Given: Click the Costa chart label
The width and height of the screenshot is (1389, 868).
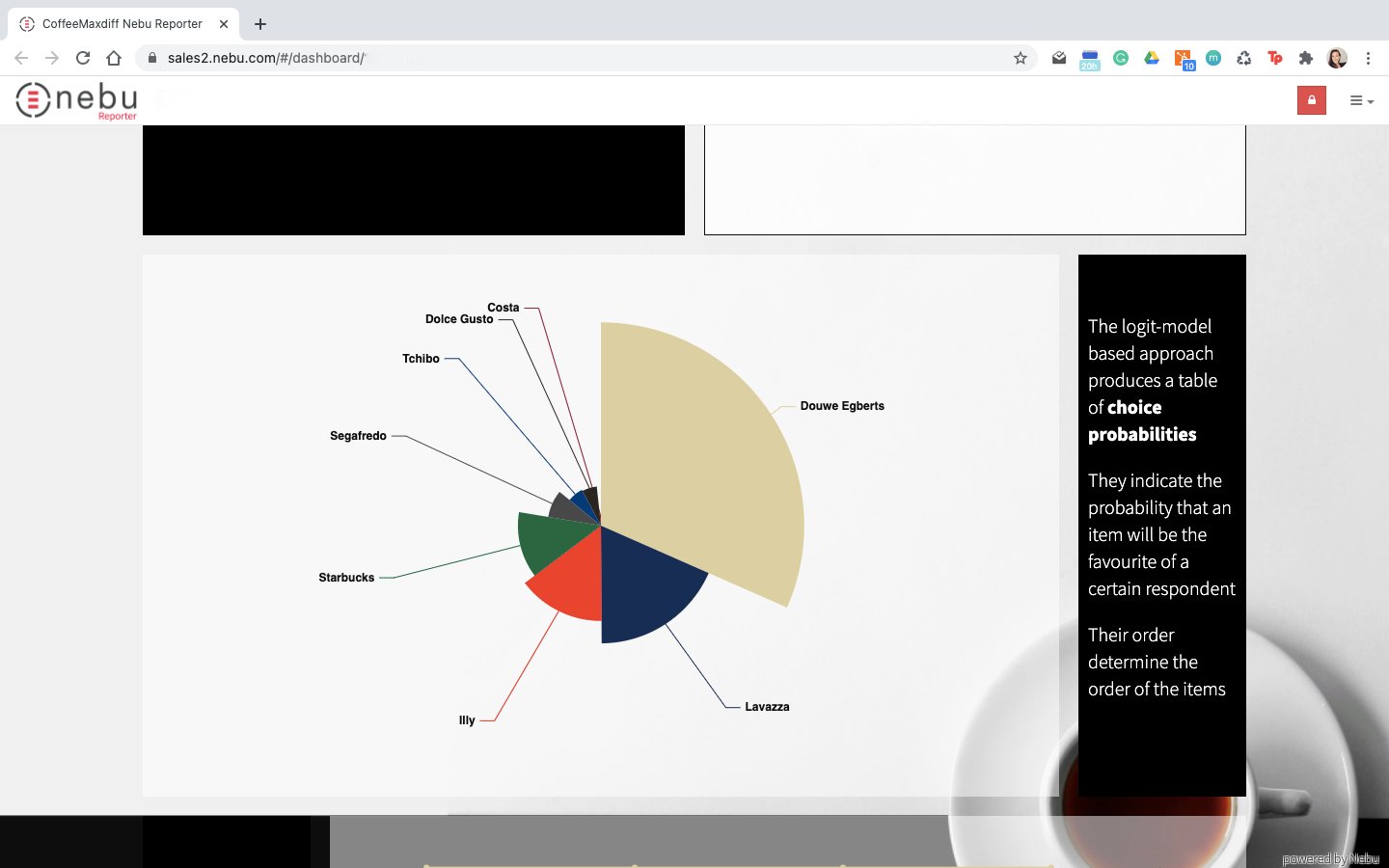Looking at the screenshot, I should 503,308.
